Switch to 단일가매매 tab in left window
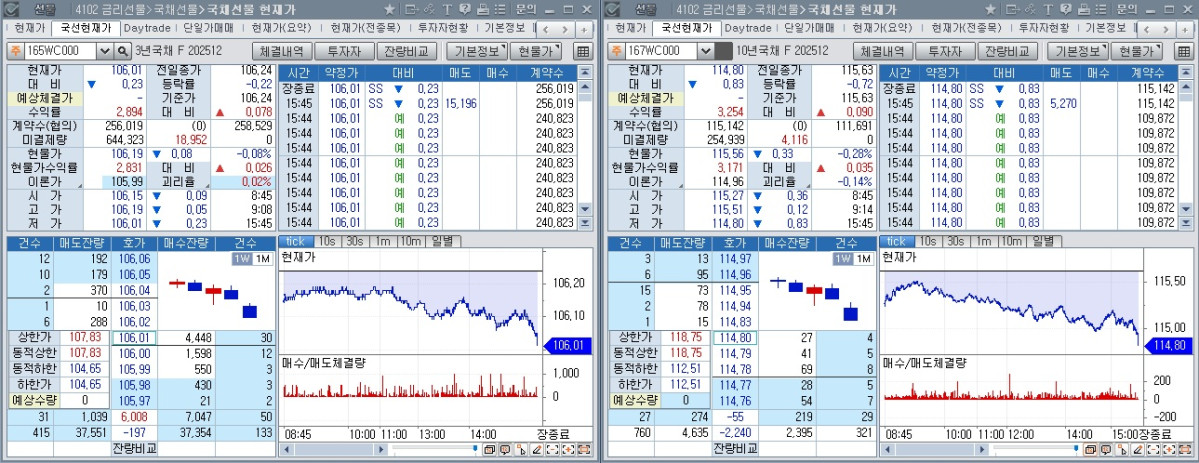 pyautogui.click(x=209, y=28)
